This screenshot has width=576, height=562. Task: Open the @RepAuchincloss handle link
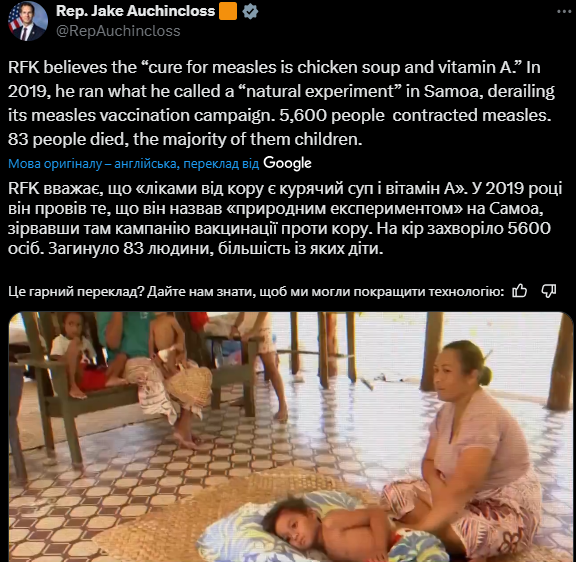tap(118, 31)
